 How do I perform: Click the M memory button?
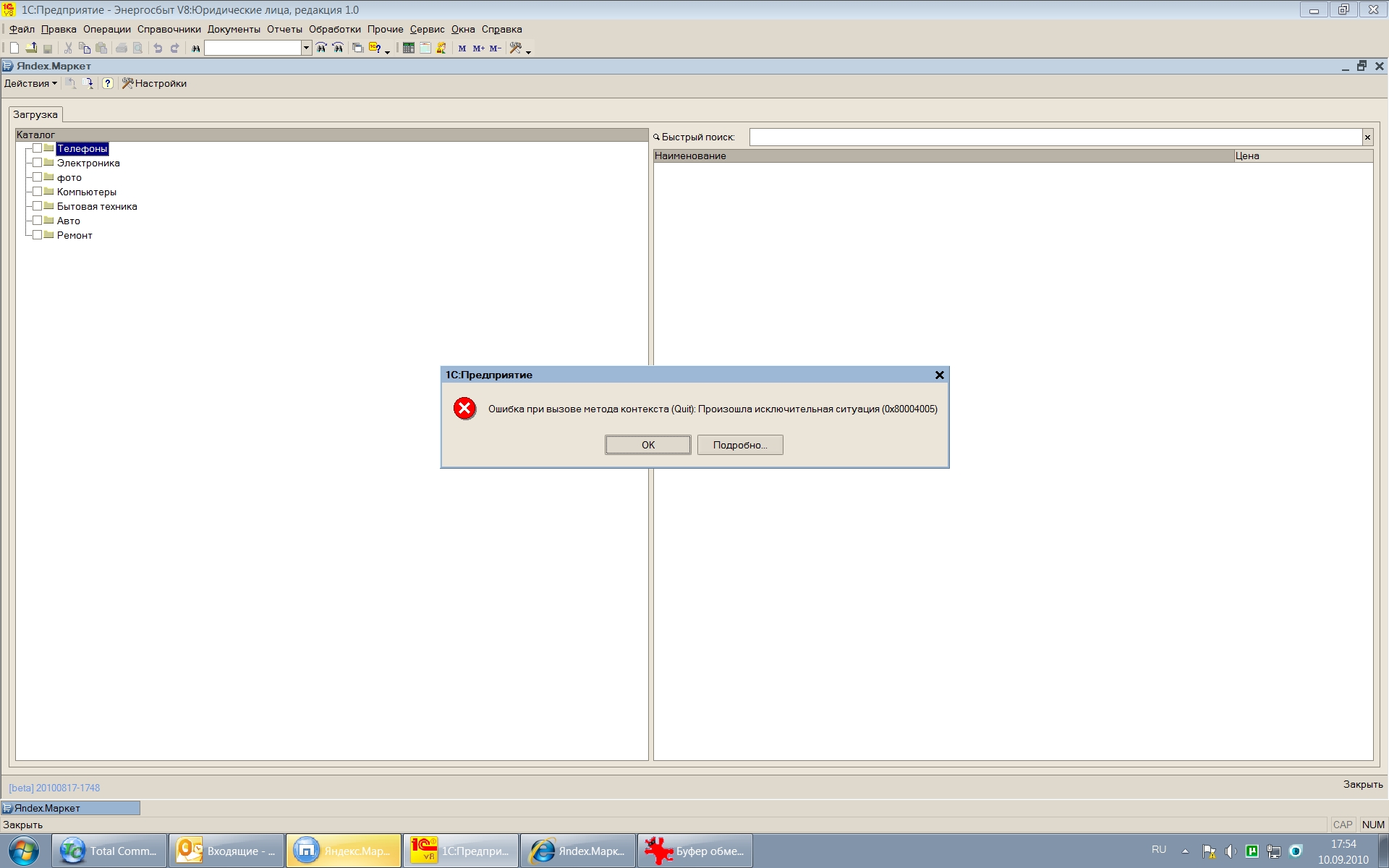462,48
